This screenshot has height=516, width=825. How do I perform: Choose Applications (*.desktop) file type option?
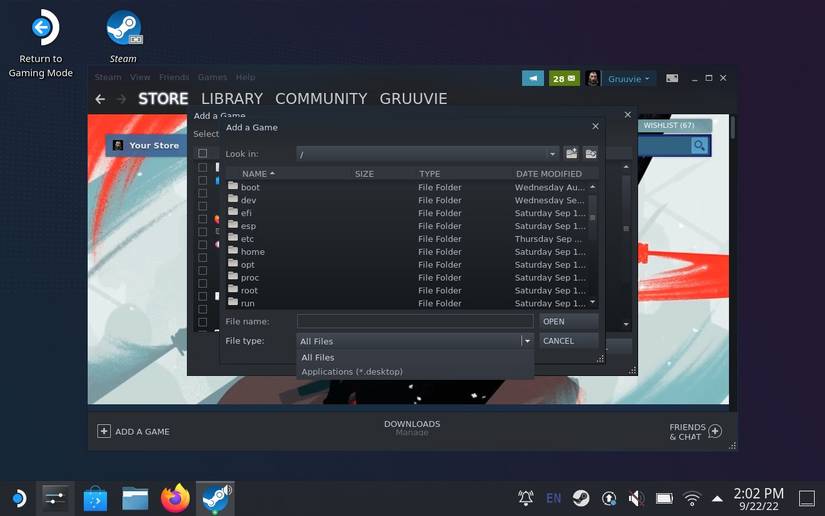[352, 372]
